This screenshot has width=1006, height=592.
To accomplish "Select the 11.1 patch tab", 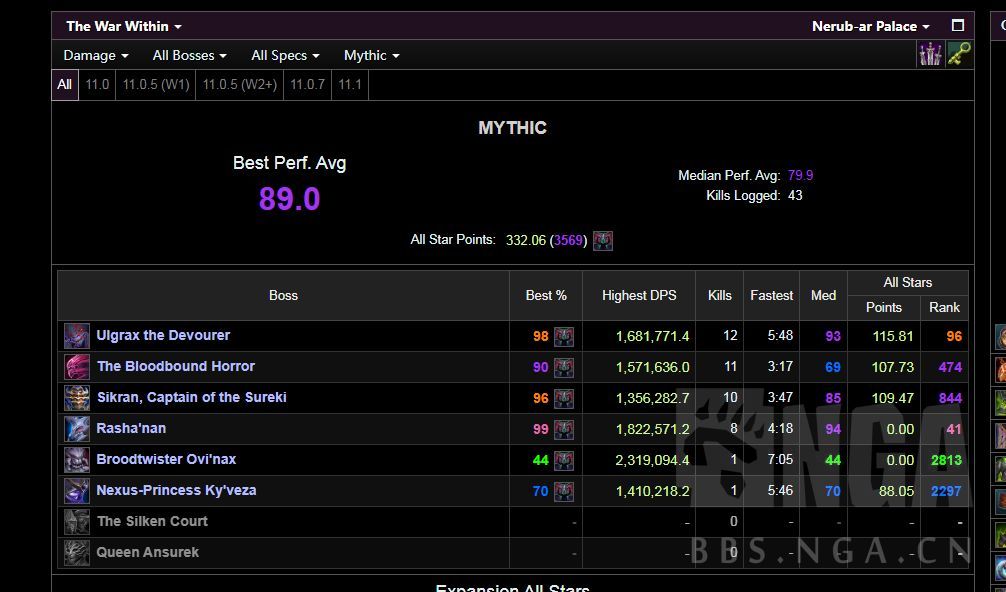I will click(350, 85).
